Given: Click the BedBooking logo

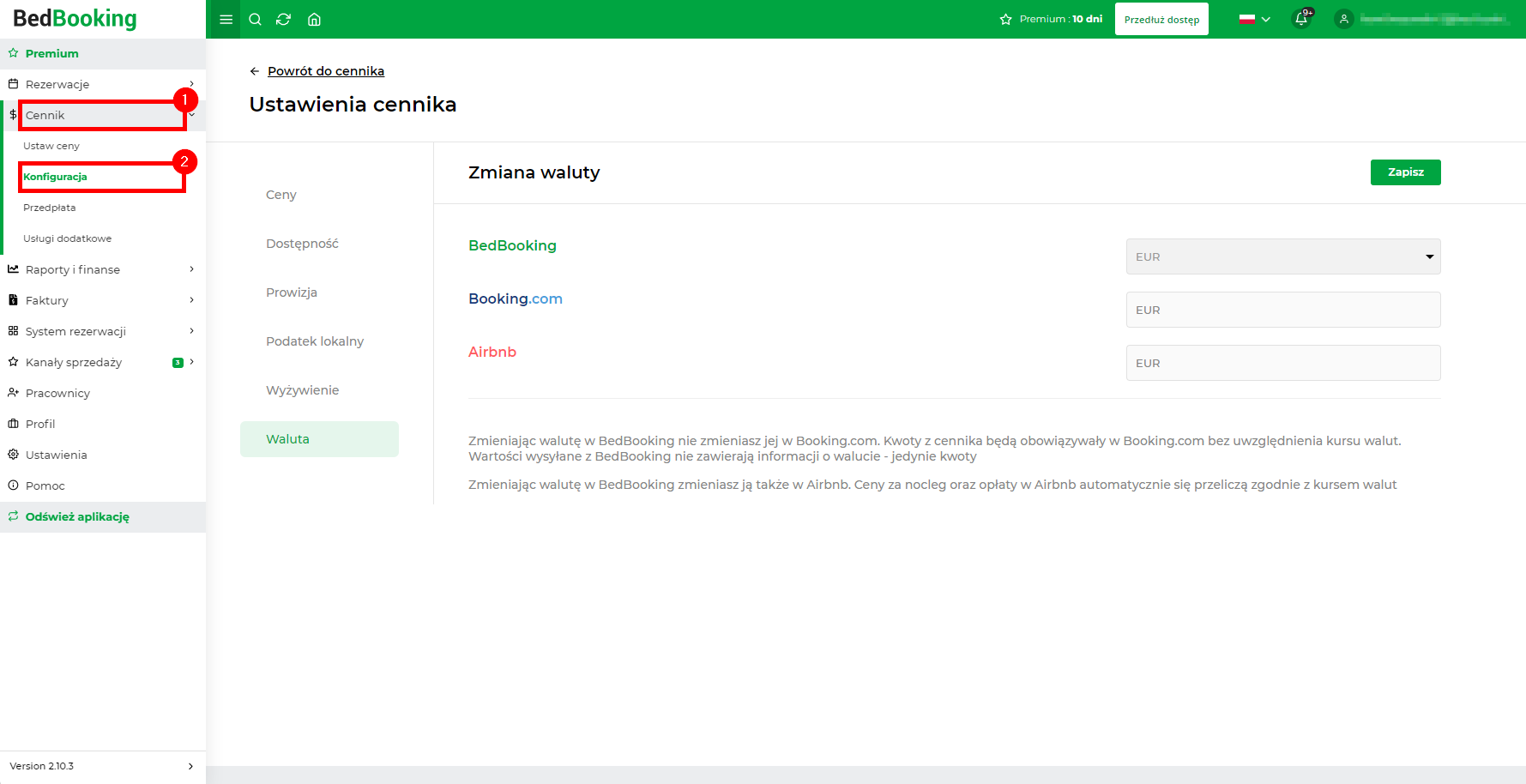Looking at the screenshot, I should [75, 19].
